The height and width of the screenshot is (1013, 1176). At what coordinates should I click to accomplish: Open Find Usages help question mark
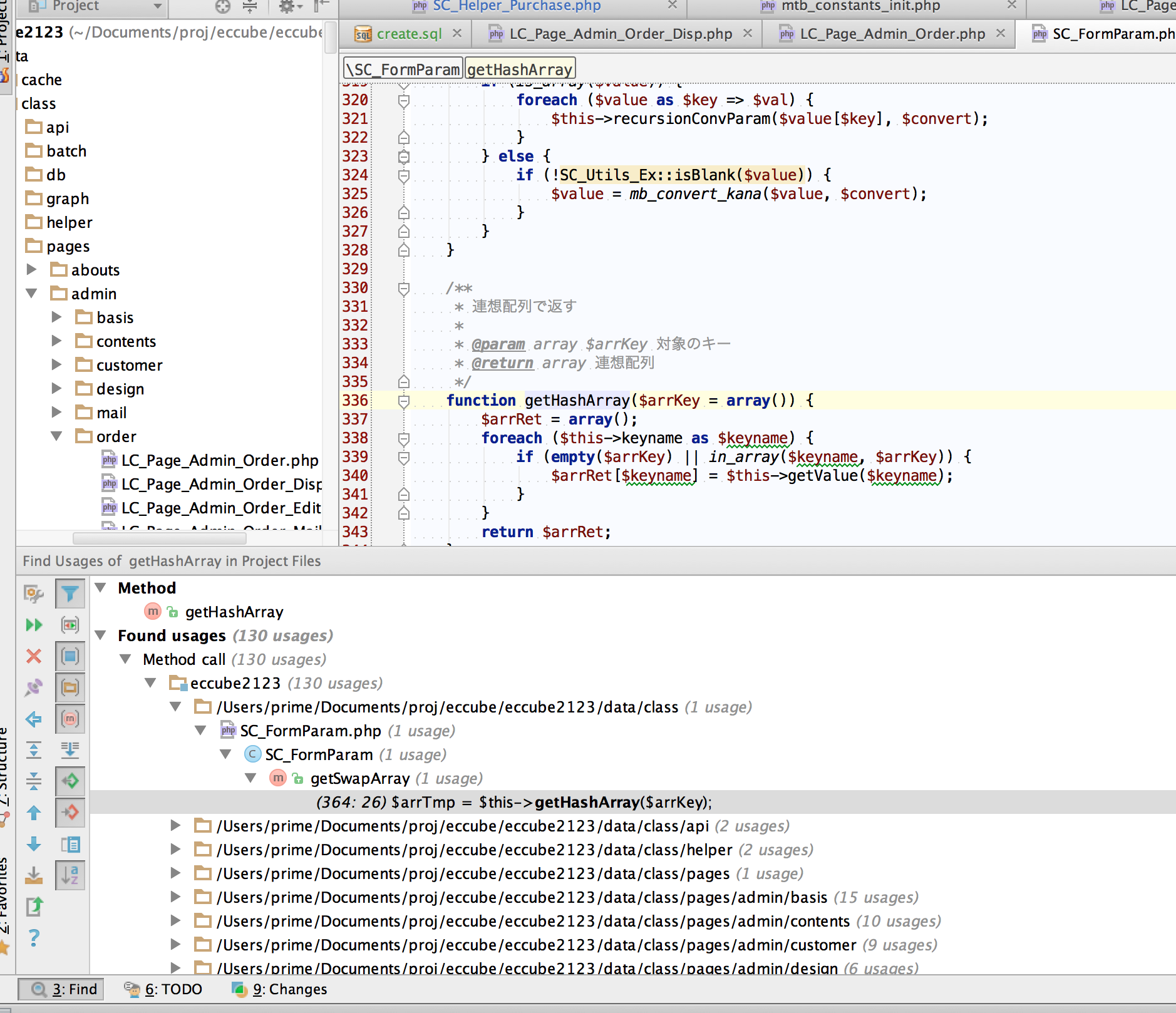click(x=34, y=937)
